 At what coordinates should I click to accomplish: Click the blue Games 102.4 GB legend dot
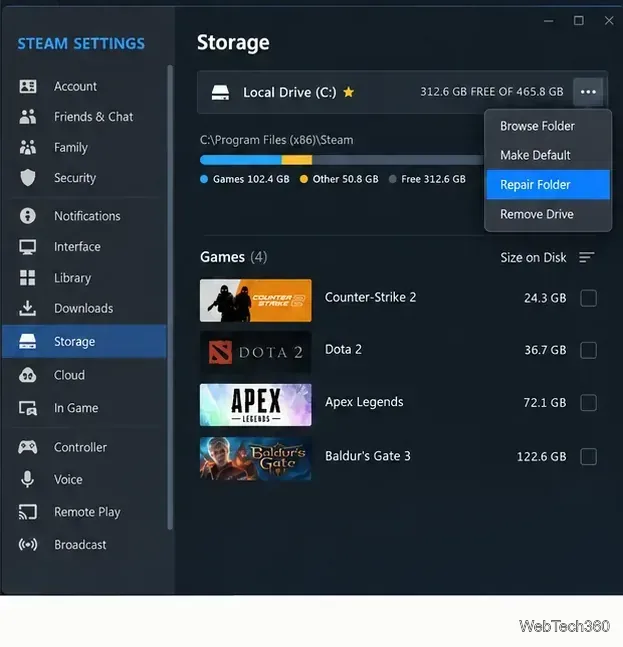click(x=204, y=179)
